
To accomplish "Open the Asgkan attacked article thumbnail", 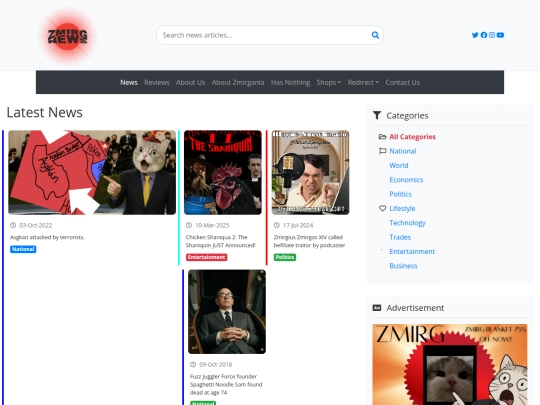I will pos(92,172).
